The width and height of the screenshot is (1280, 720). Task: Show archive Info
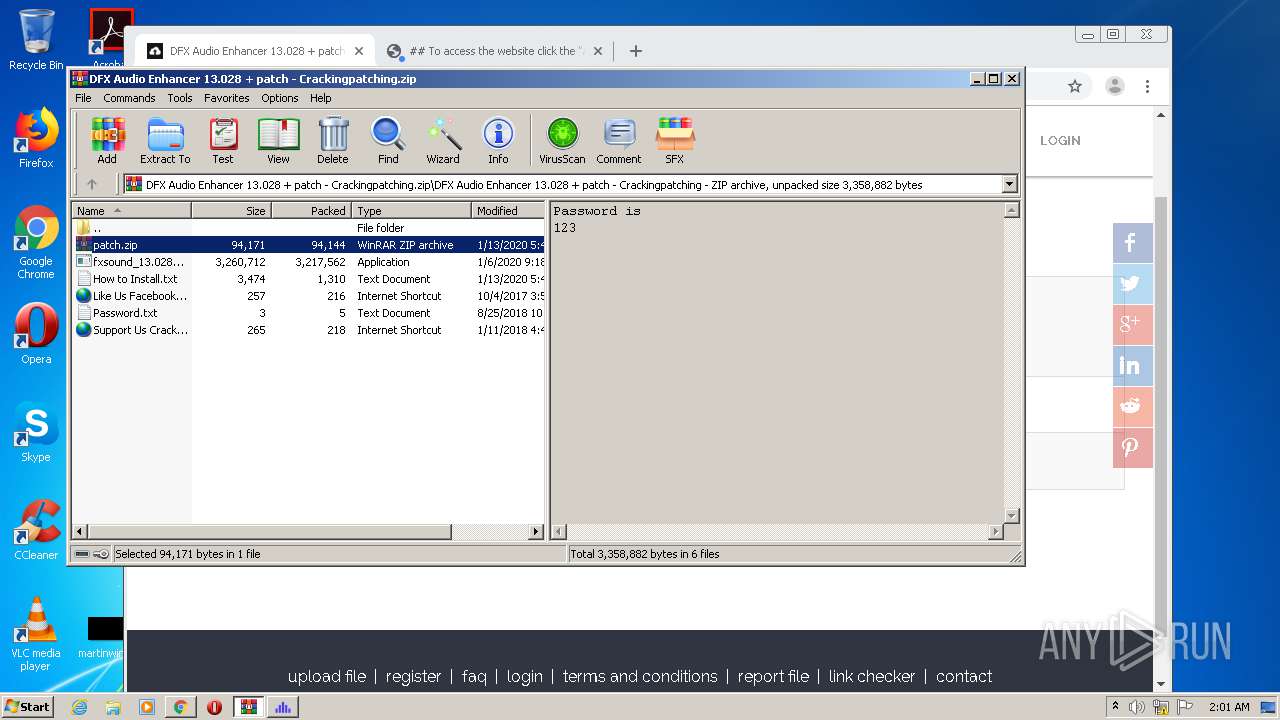click(498, 141)
